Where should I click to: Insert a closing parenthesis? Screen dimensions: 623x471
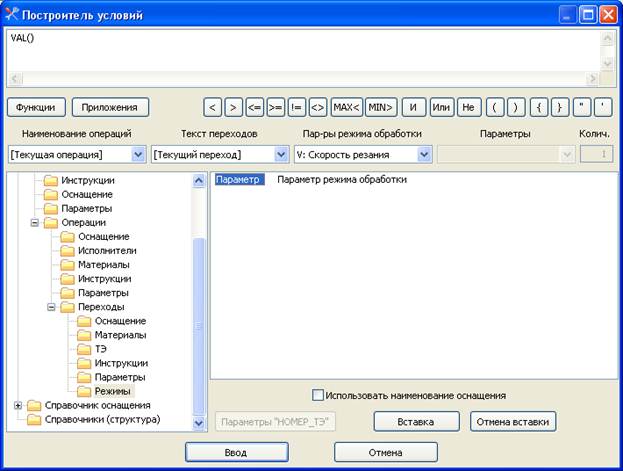tap(516, 107)
